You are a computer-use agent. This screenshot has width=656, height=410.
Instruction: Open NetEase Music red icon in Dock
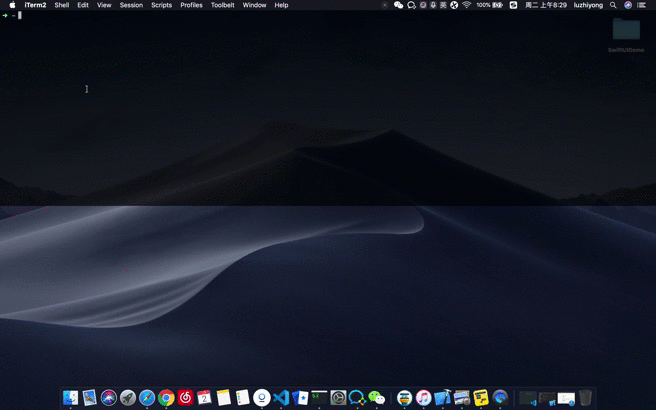[185, 397]
